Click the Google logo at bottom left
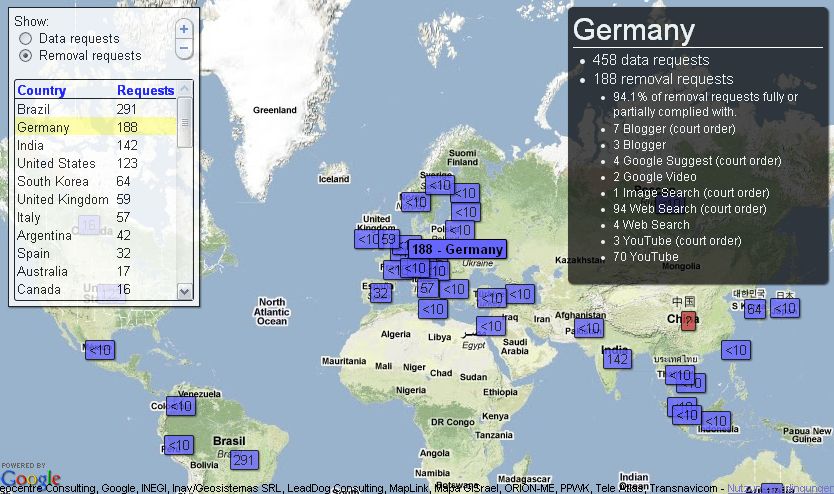This screenshot has height=494, width=834. tap(31, 478)
